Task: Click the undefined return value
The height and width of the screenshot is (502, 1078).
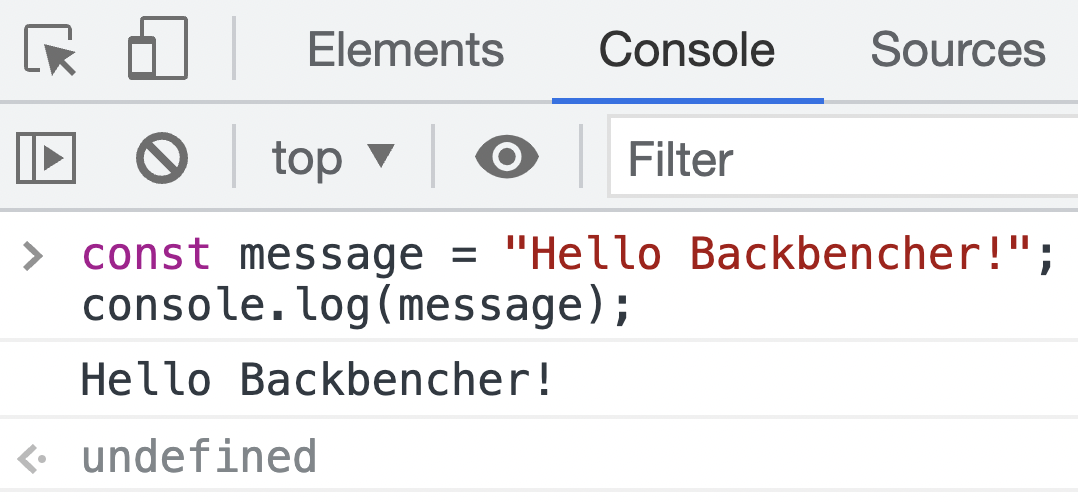Action: coord(199,457)
